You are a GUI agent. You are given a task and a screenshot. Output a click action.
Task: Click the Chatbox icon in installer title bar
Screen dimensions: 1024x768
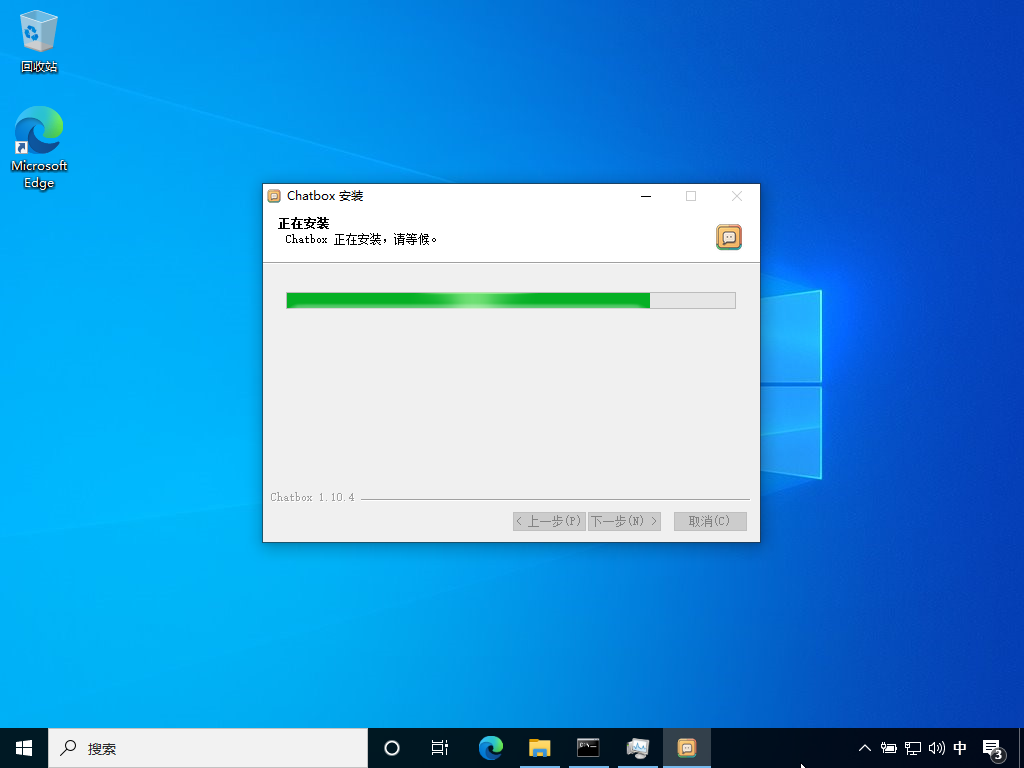tap(274, 196)
